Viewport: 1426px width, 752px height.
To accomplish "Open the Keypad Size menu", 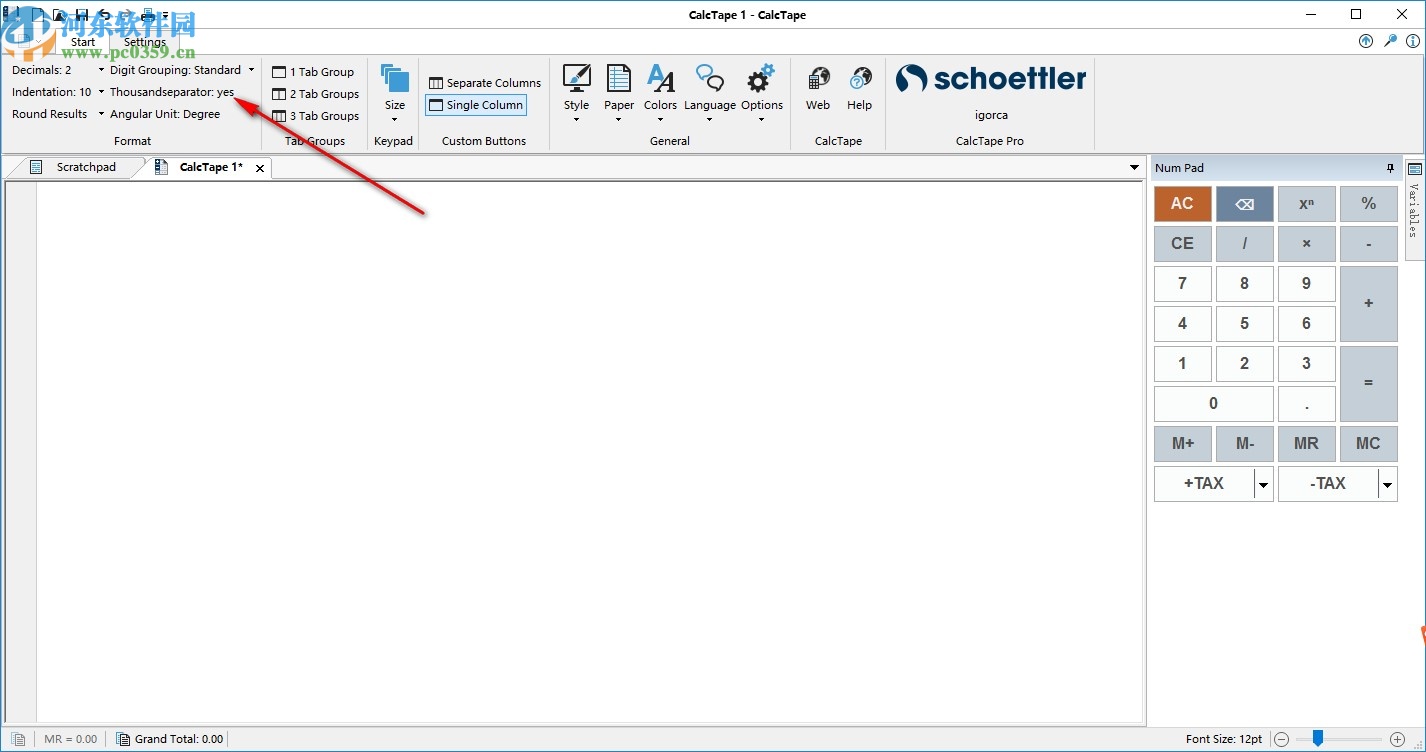I will (x=395, y=91).
